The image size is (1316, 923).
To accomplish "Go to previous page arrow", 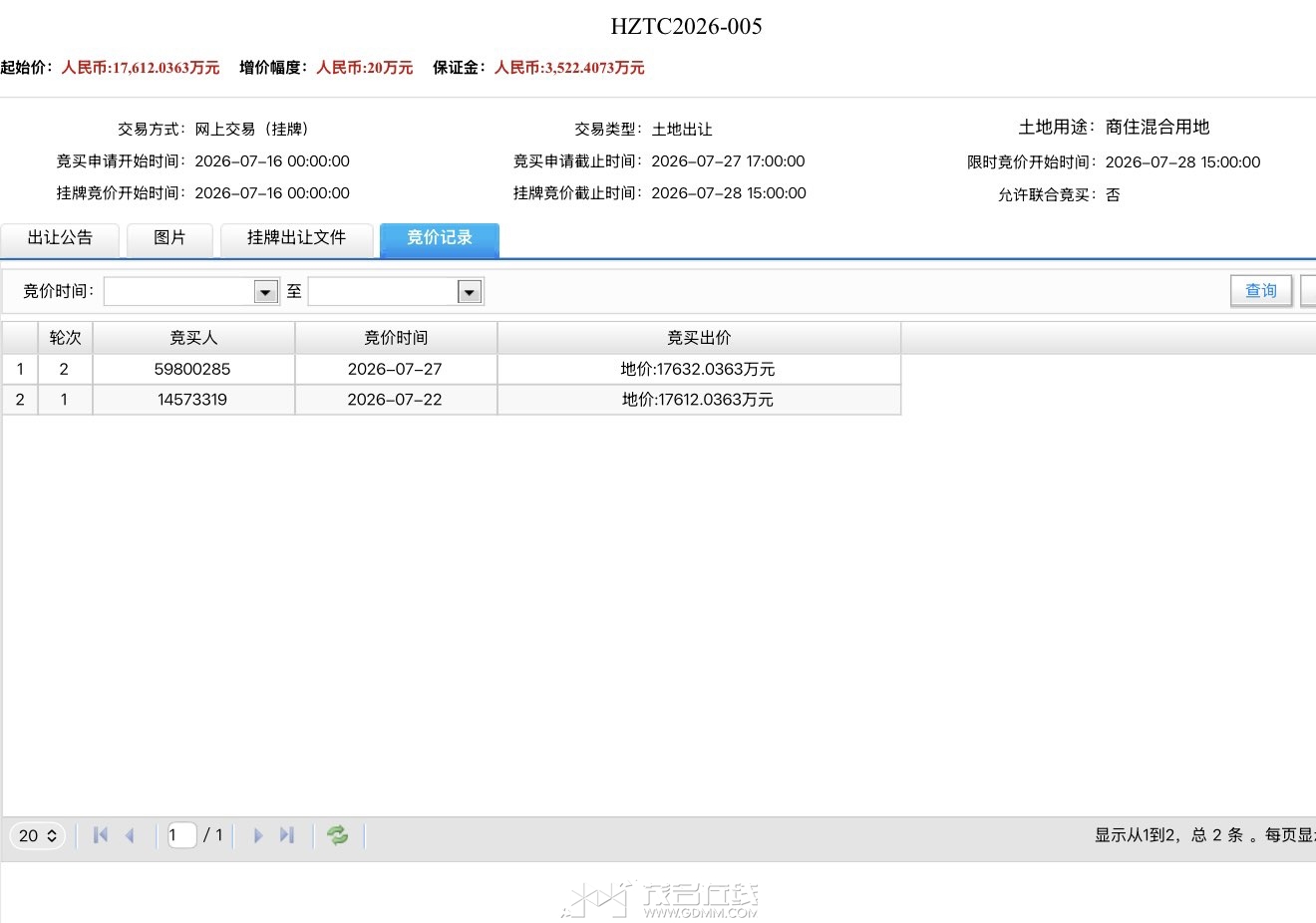I will click(130, 835).
